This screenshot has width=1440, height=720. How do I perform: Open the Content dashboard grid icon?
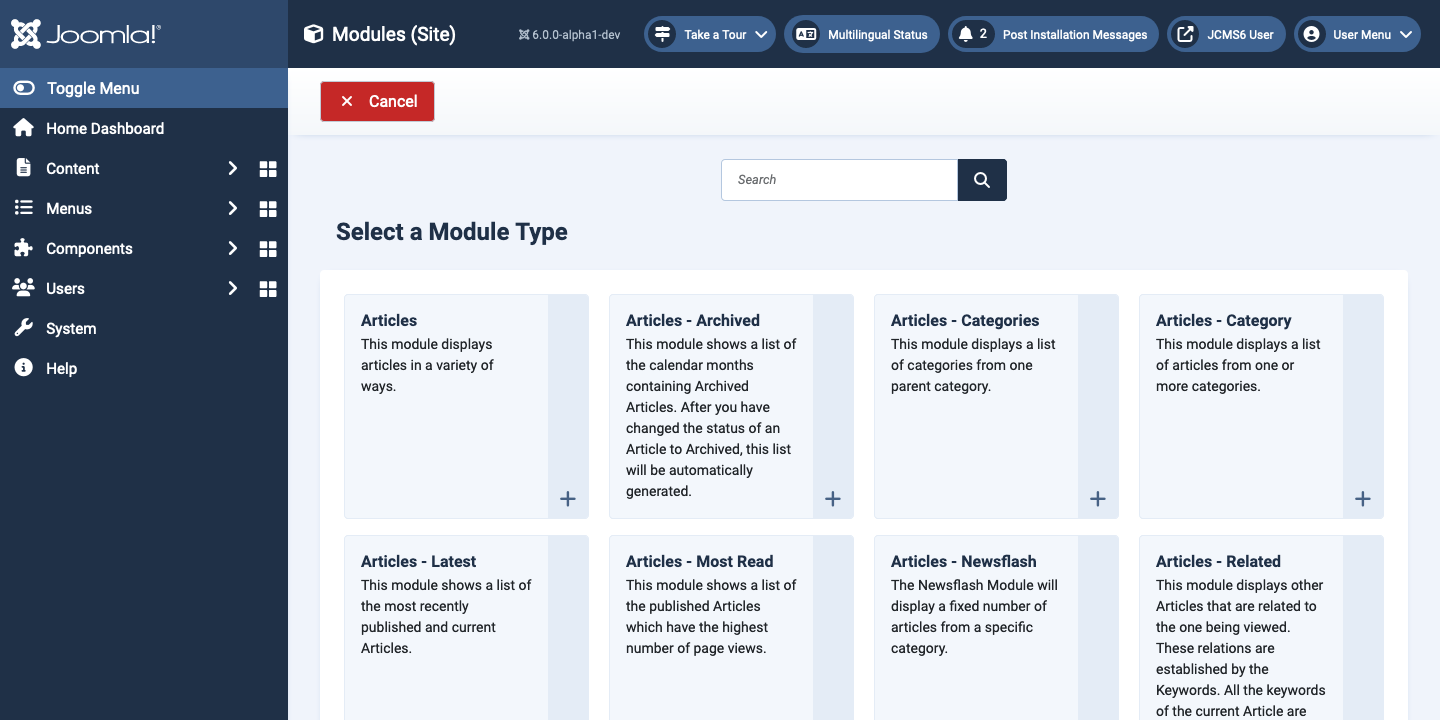(x=267, y=168)
